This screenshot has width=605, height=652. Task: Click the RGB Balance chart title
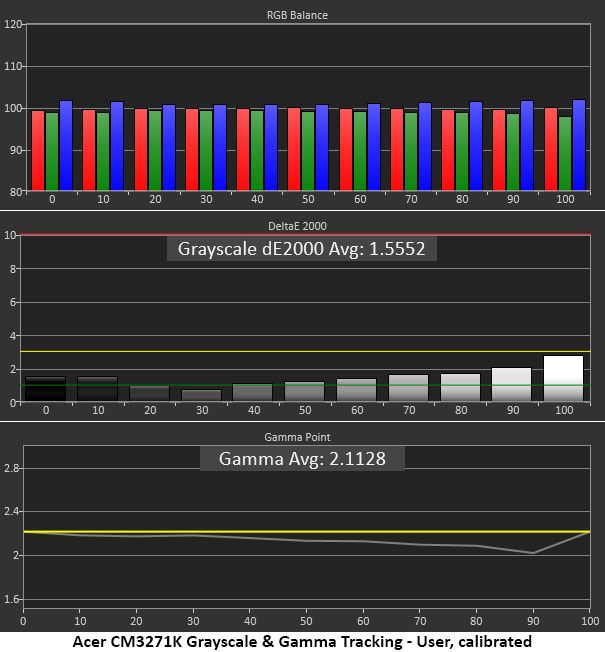click(x=297, y=15)
